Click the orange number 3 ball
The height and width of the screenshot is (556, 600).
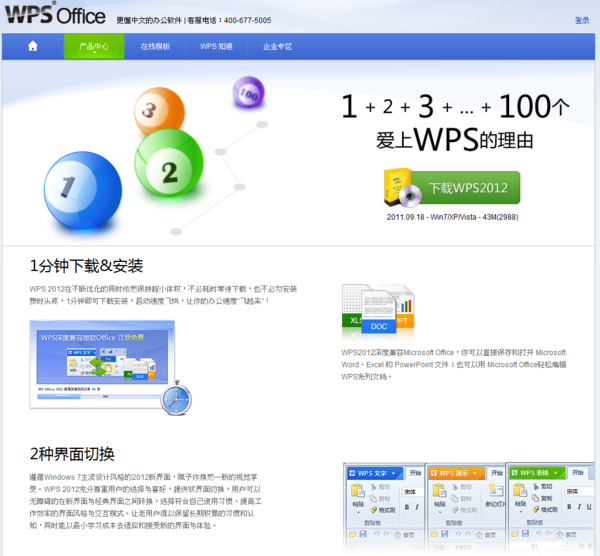[159, 111]
